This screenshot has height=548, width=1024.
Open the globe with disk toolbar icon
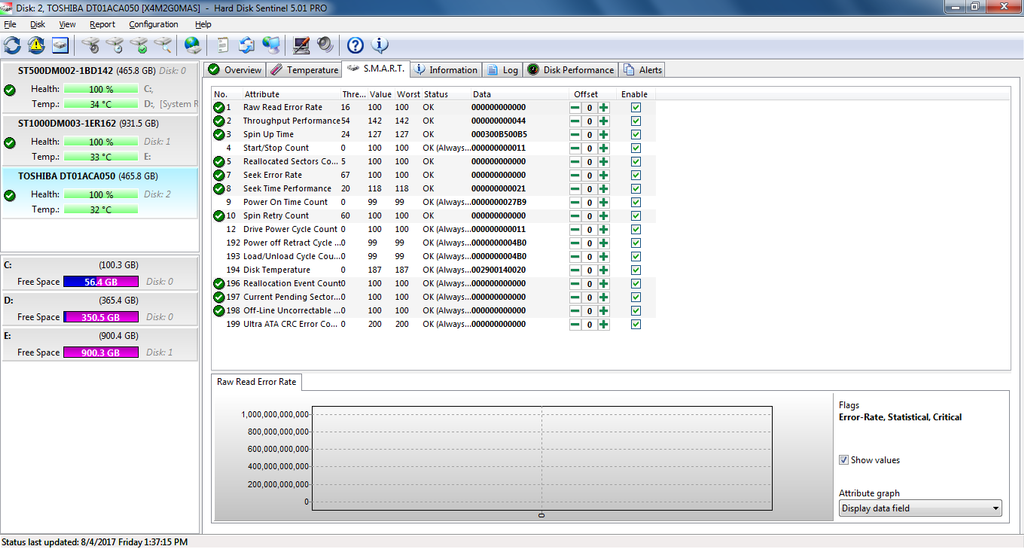(x=192, y=45)
